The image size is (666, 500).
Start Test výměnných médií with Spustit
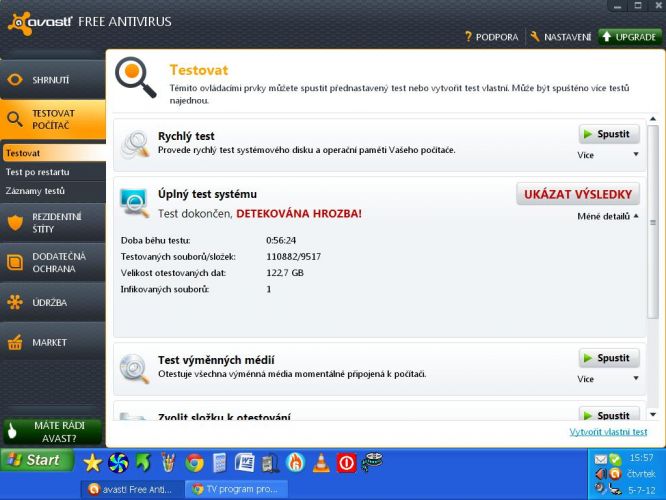[x=609, y=358]
